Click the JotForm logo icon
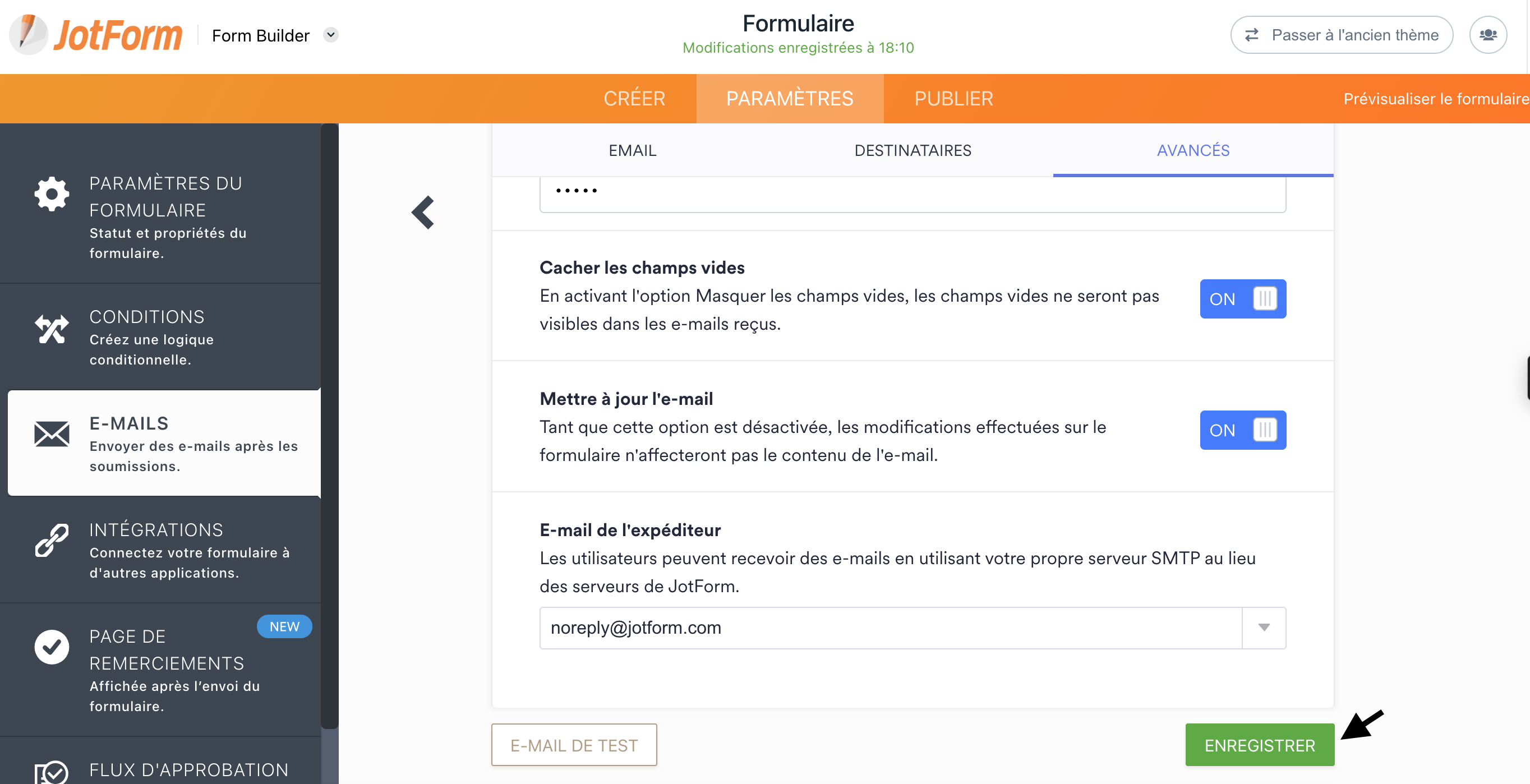1530x784 pixels. tap(29, 34)
